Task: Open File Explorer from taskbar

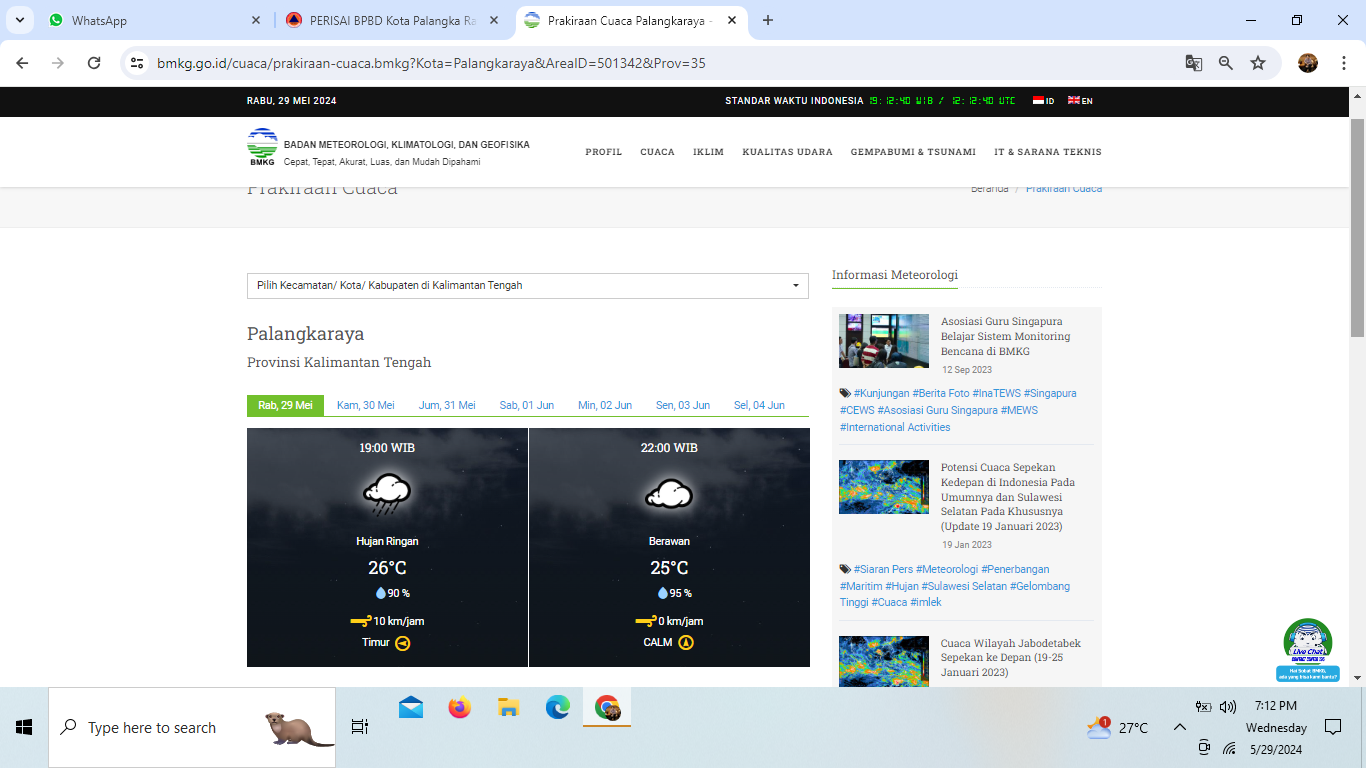Action: point(509,708)
